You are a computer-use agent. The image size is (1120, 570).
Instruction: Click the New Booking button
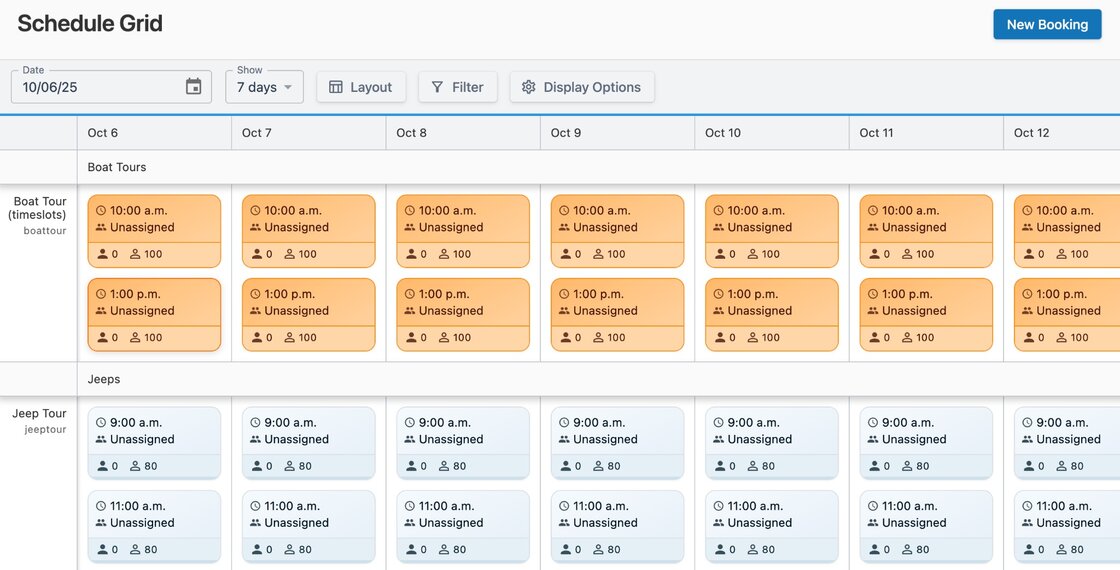[1046, 25]
